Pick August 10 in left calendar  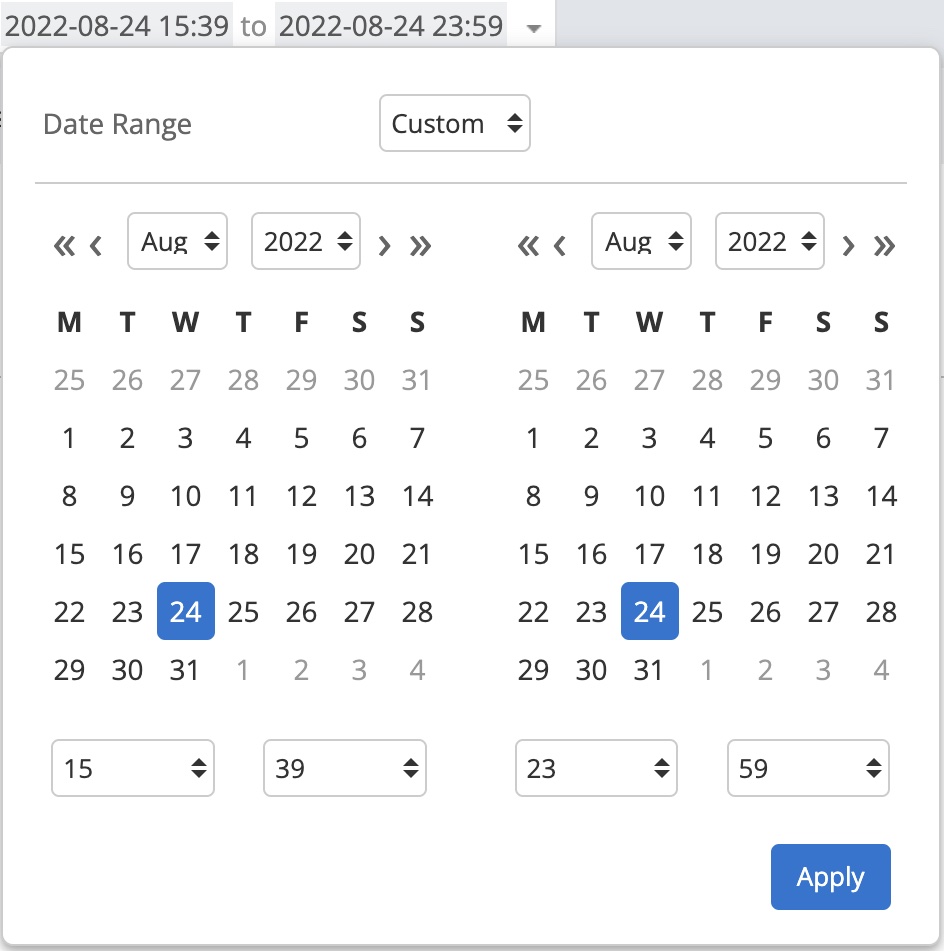coord(185,496)
